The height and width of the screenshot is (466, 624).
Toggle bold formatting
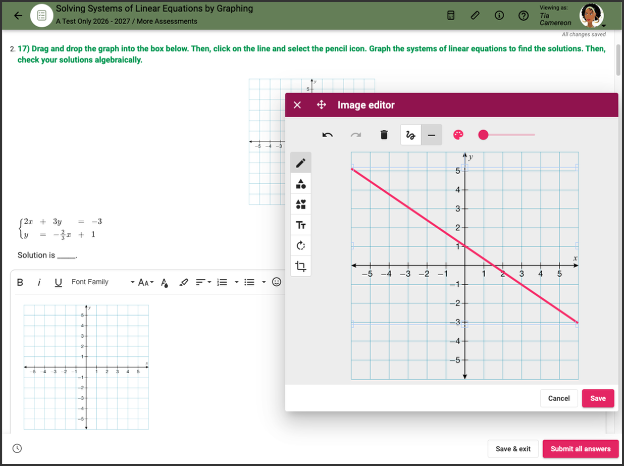pos(20,282)
